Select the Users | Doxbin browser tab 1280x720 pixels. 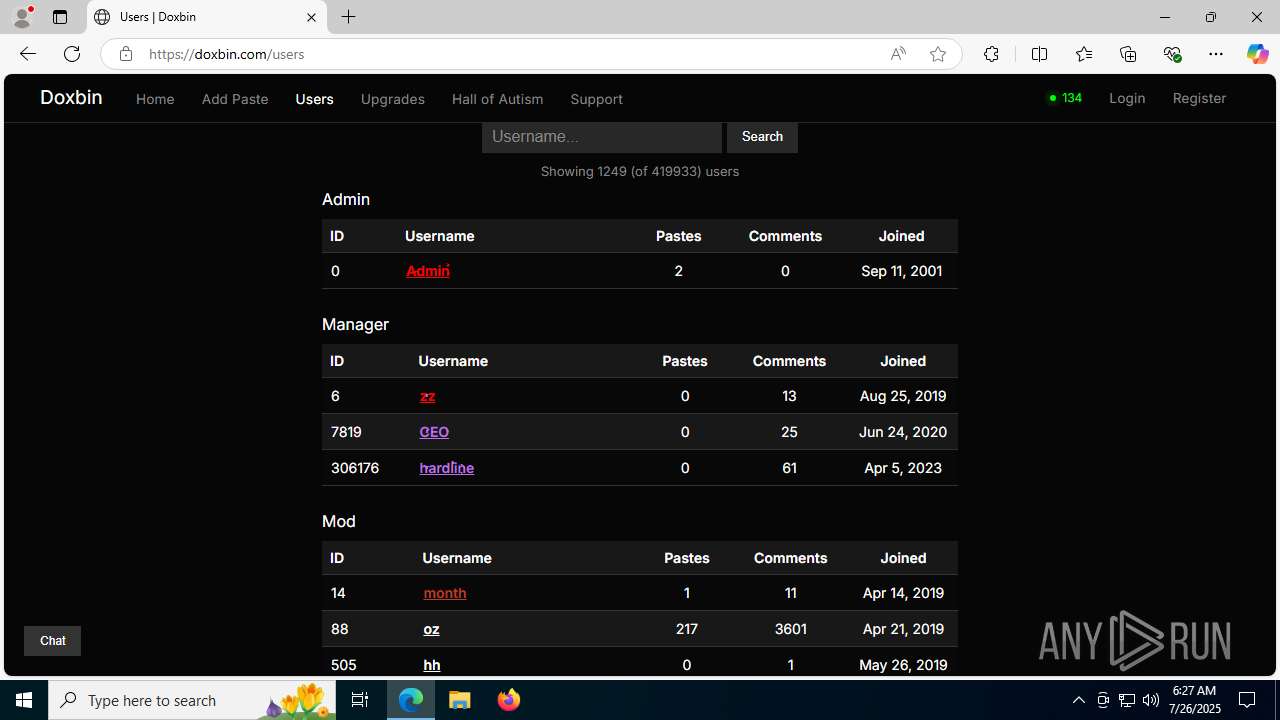pos(206,17)
